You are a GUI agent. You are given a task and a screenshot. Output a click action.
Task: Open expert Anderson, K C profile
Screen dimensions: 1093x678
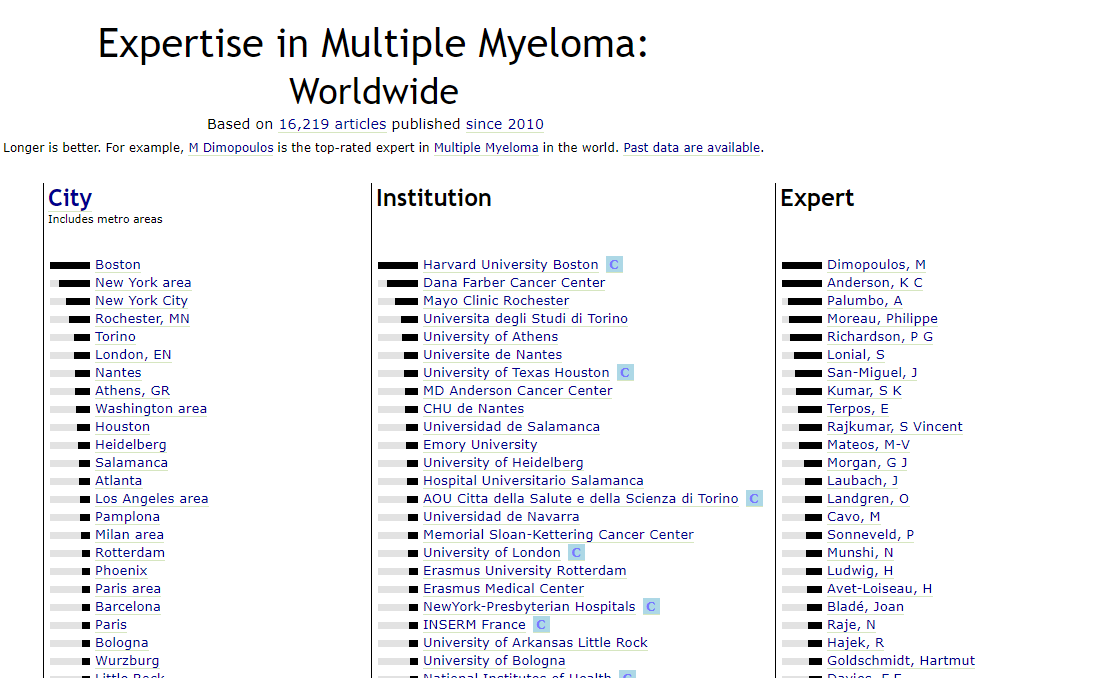[x=874, y=283]
